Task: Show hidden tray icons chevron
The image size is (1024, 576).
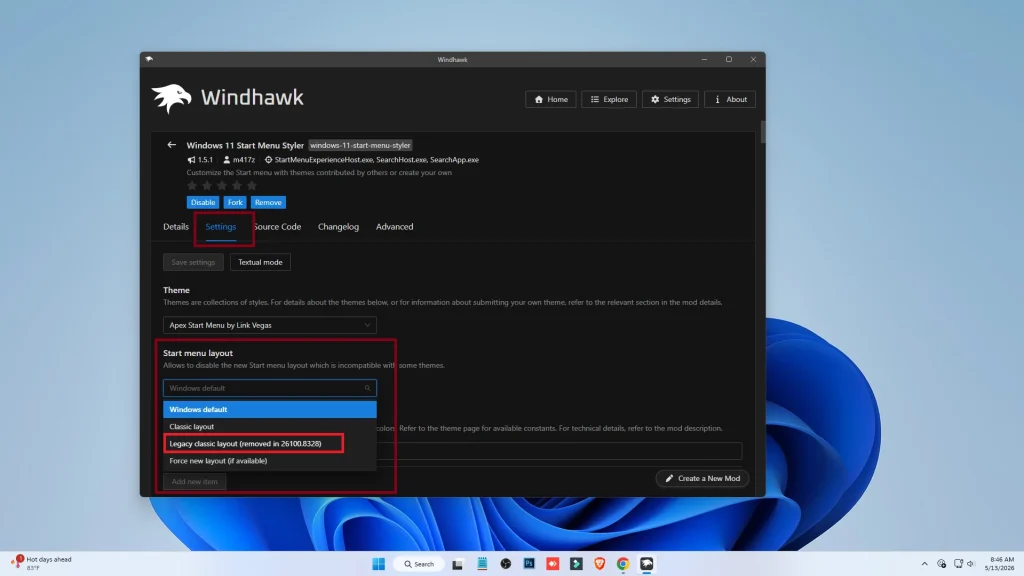Action: coord(924,564)
